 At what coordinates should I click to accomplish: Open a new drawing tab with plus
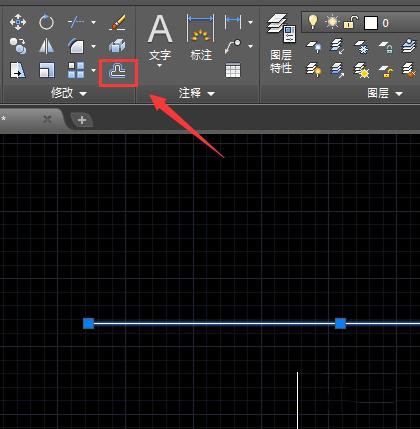click(82, 120)
